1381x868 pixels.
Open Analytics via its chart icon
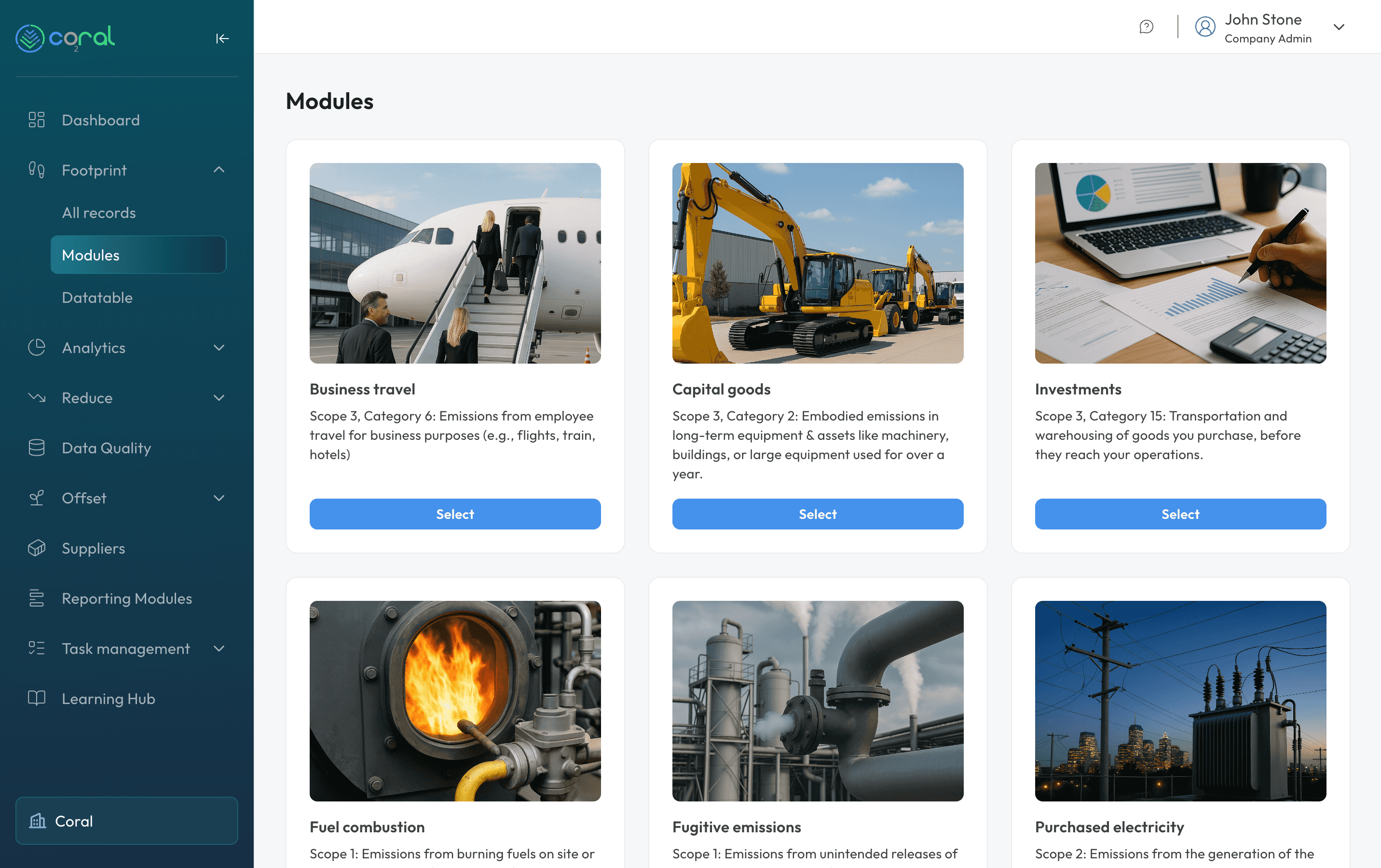pyautogui.click(x=36, y=347)
